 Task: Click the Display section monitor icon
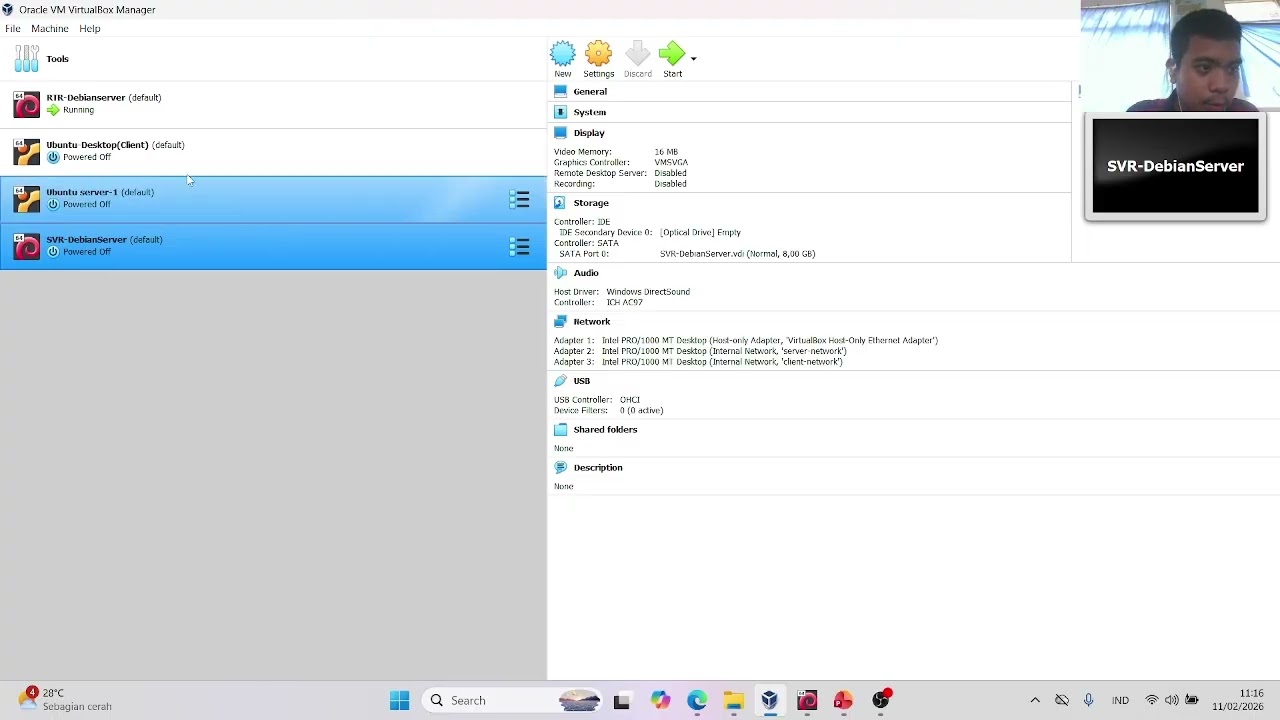pos(560,133)
